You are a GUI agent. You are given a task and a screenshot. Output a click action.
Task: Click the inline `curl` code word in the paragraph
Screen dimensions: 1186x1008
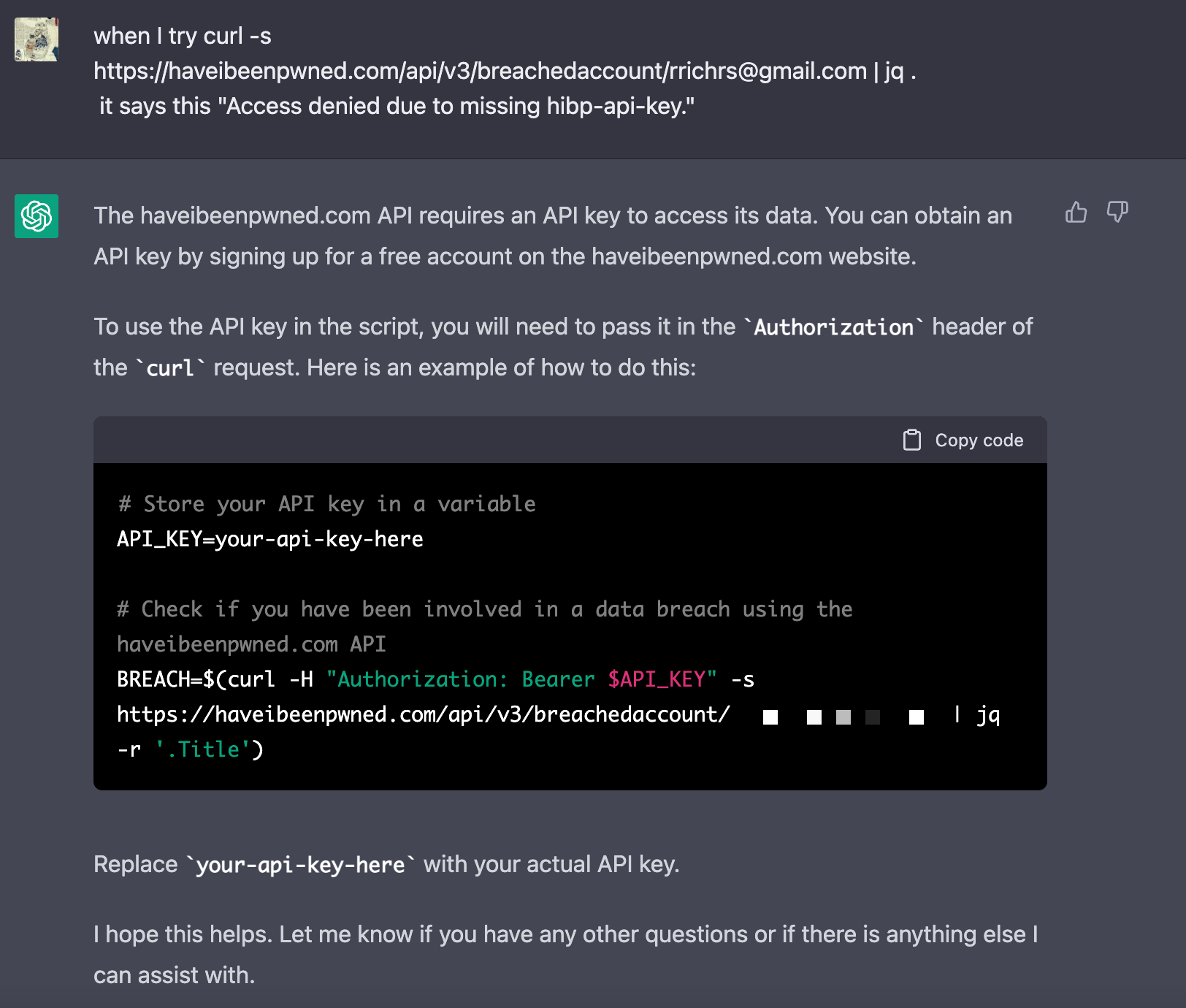[x=170, y=368]
